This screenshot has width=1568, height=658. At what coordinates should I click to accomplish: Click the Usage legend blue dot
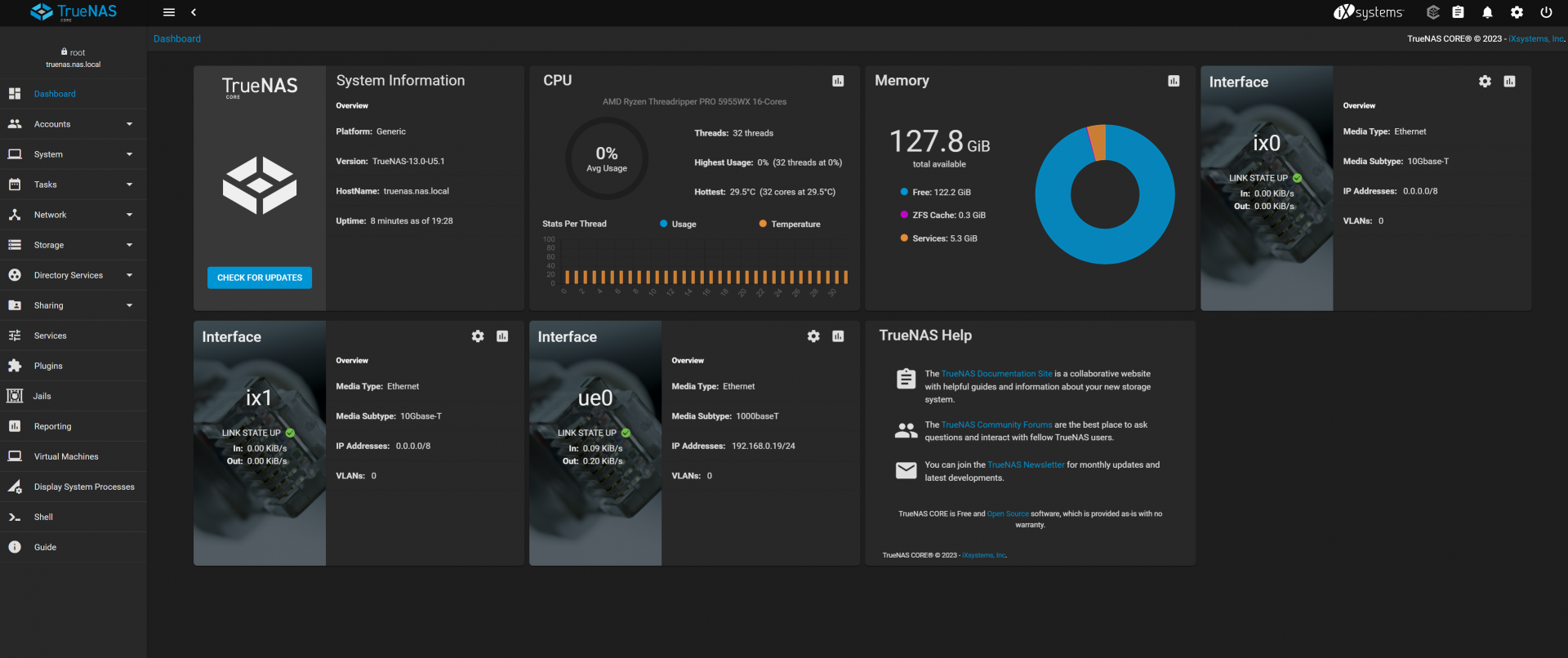[664, 224]
